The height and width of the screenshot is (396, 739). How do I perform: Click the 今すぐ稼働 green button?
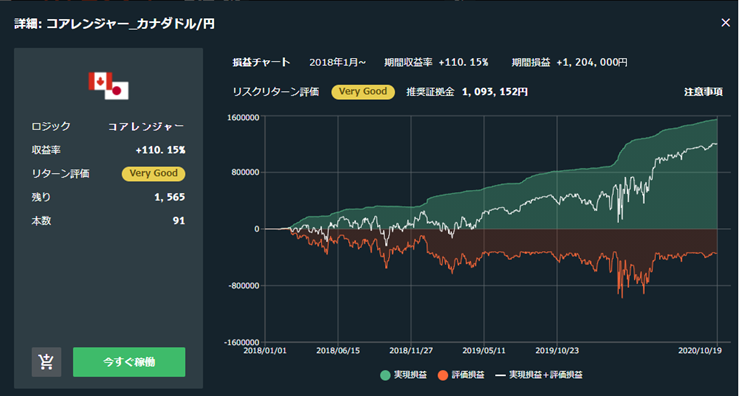129,362
